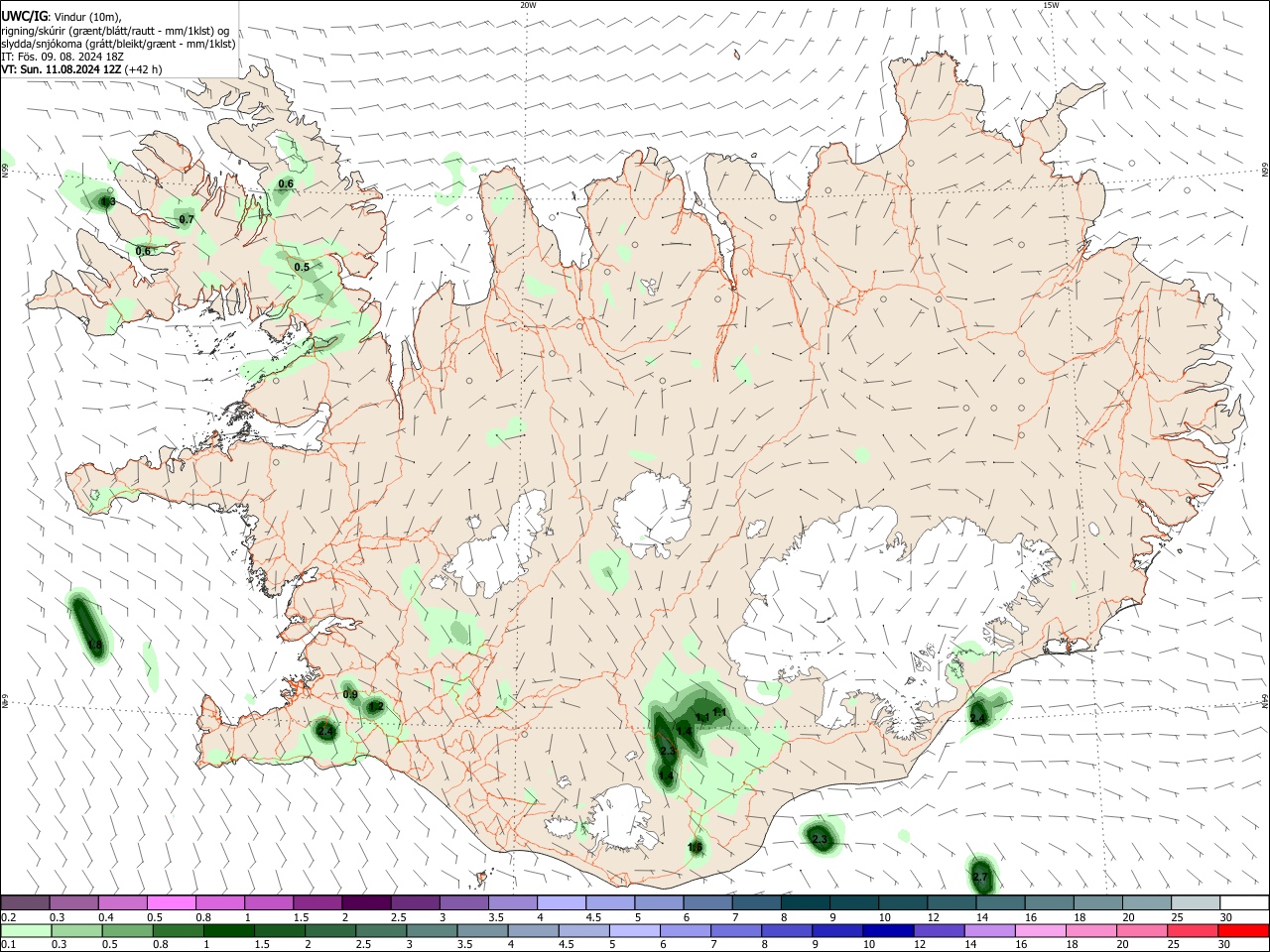Click the 2.4 rain value on the southeast coast
This screenshot has width=1270, height=952.
(x=977, y=717)
